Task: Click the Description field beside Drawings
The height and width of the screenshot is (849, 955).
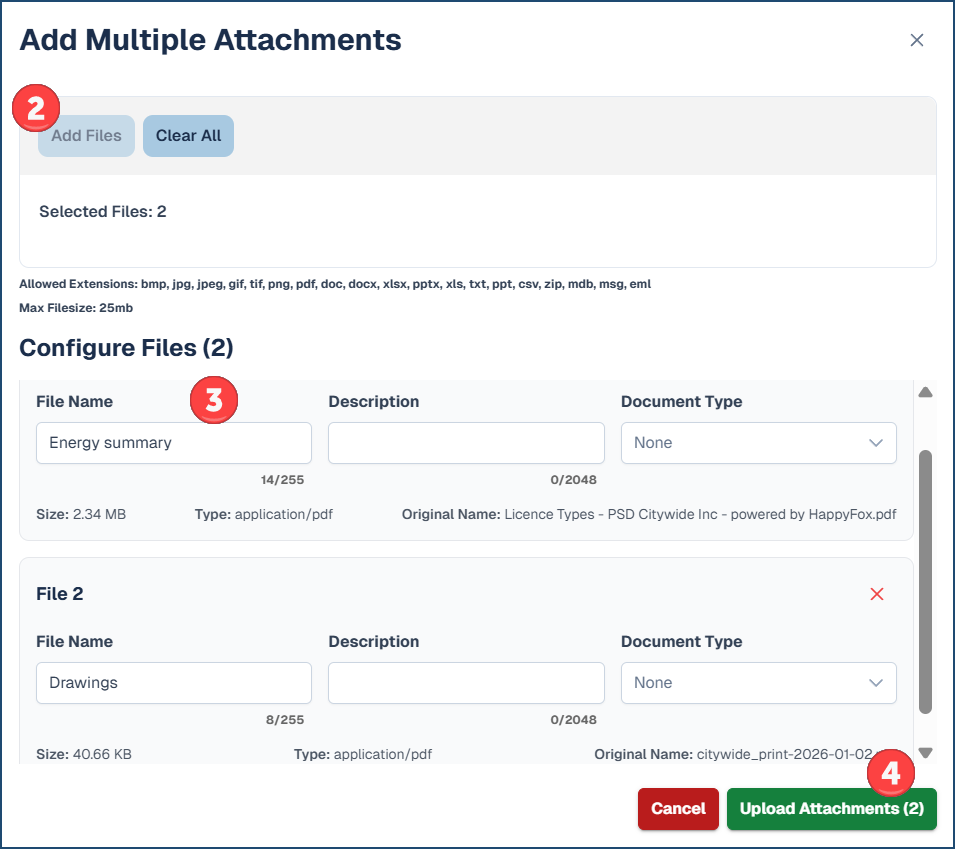Action: coord(466,683)
